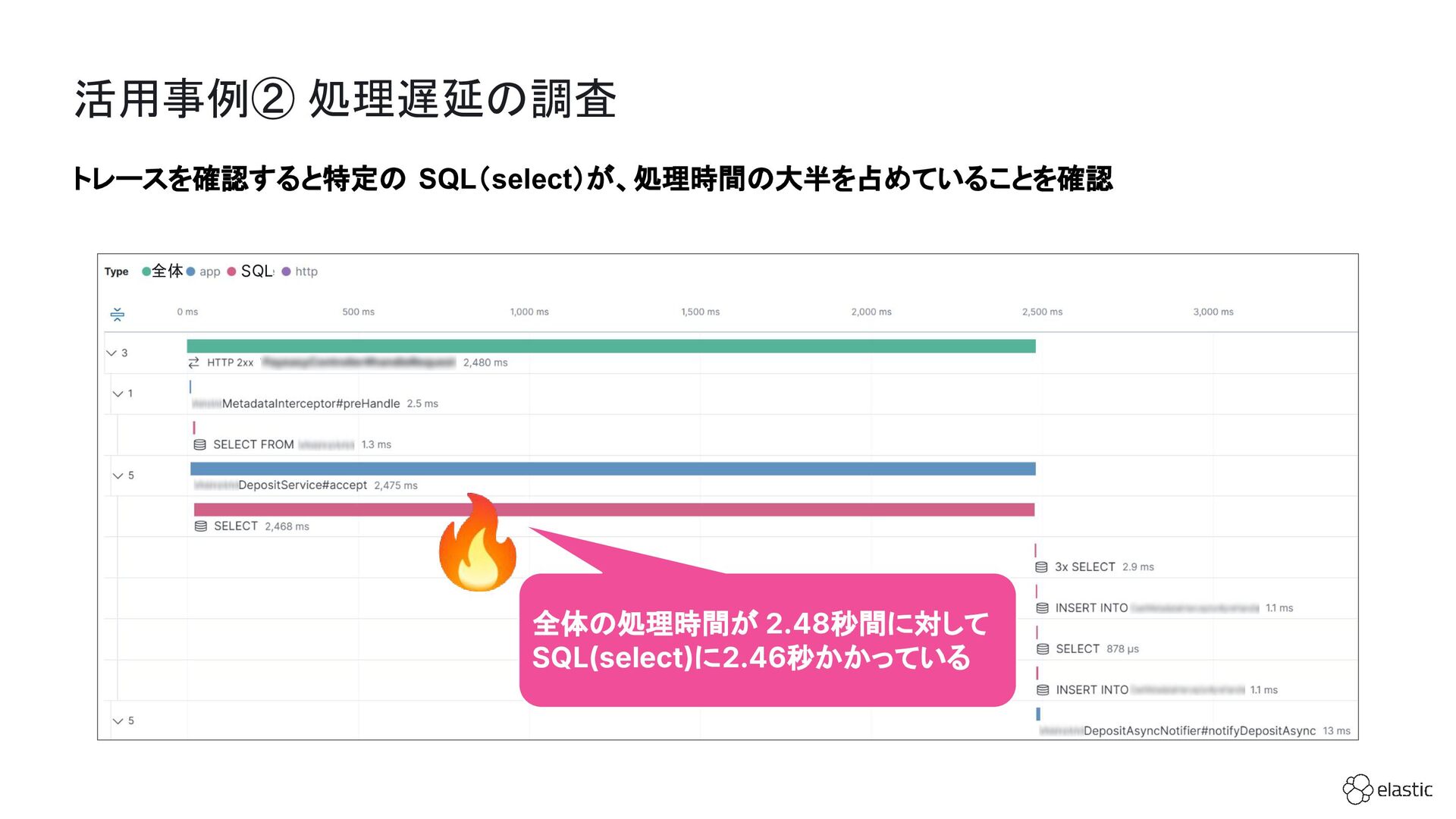Image resolution: width=1456 pixels, height=819 pixels.
Task: Click database icon beside last INSERT INTO
Action: [1043, 690]
